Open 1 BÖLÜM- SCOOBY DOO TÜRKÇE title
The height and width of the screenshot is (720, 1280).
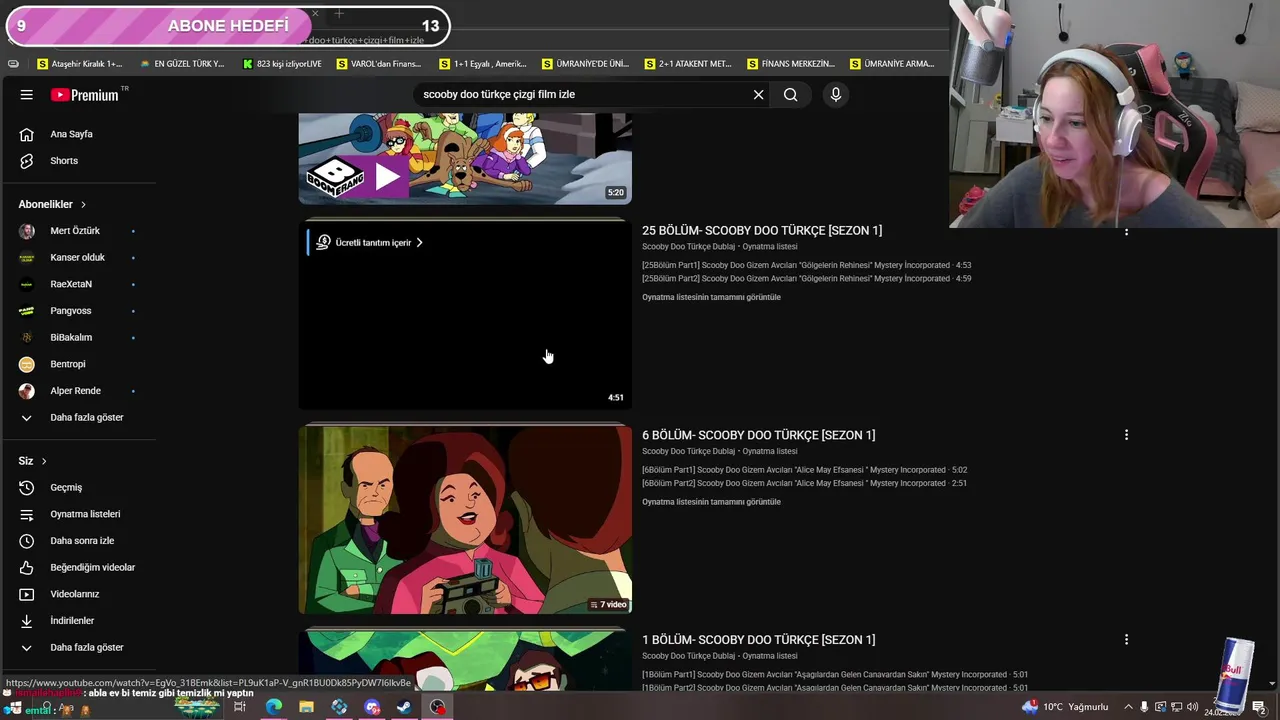click(758, 640)
